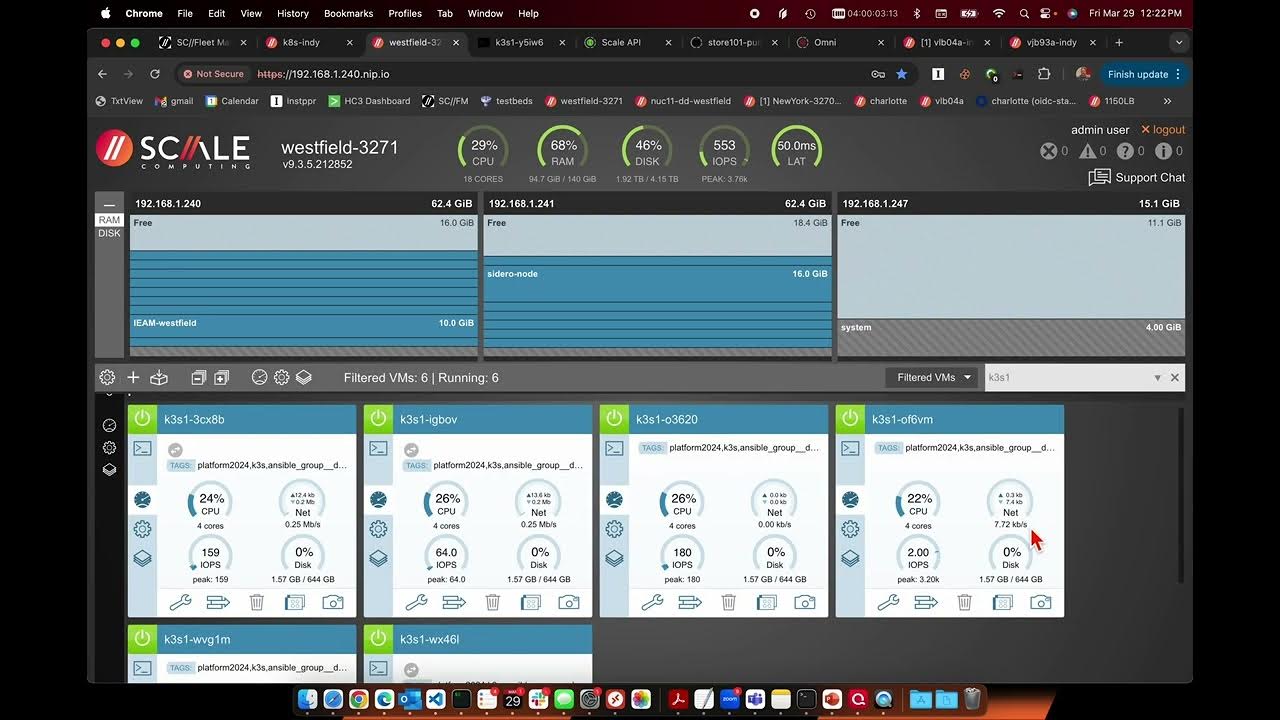Show hidden bookmarks with the overflow chevron
1280x720 pixels.
tap(1167, 101)
